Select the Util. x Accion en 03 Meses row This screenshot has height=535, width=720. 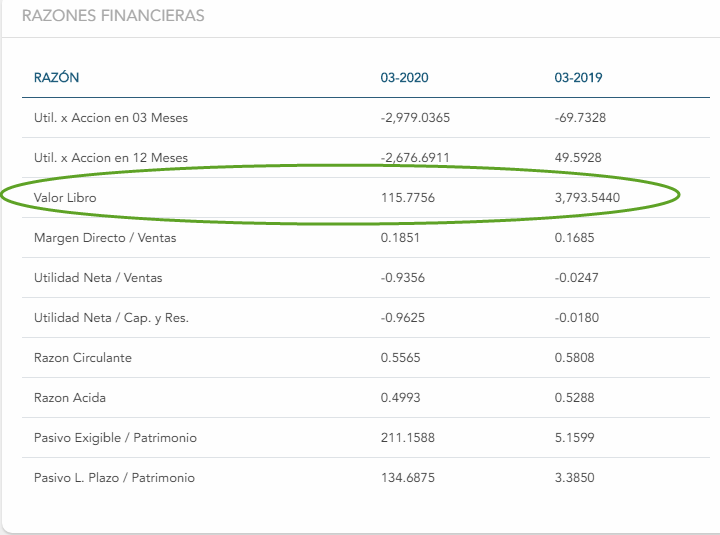[110, 118]
